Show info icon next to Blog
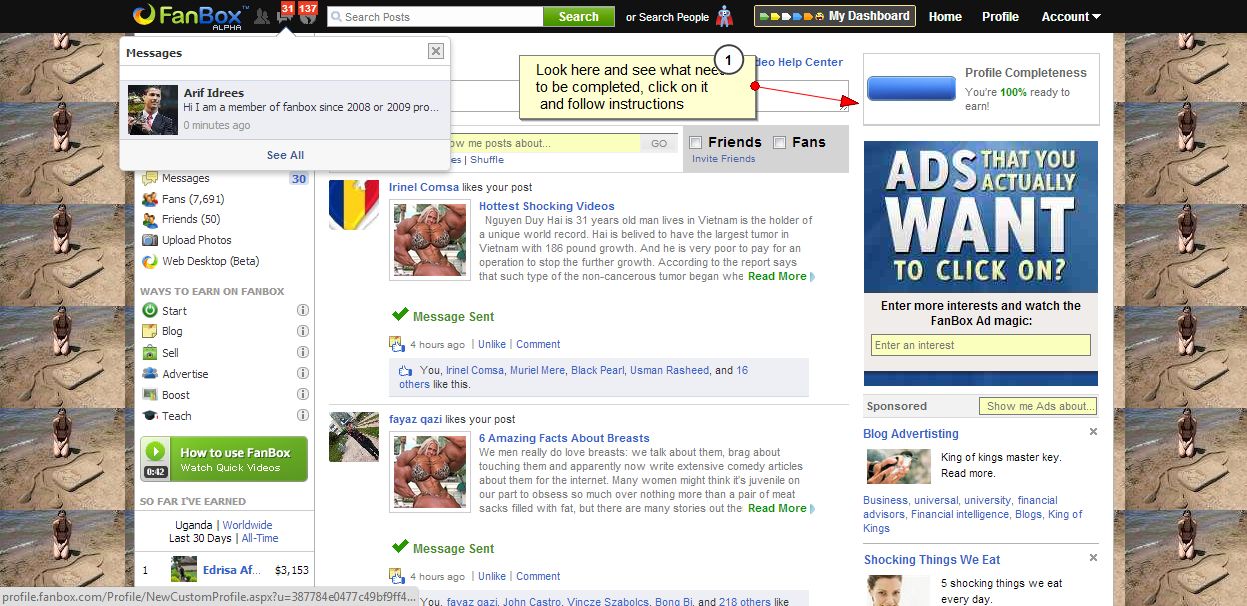 pyautogui.click(x=303, y=332)
